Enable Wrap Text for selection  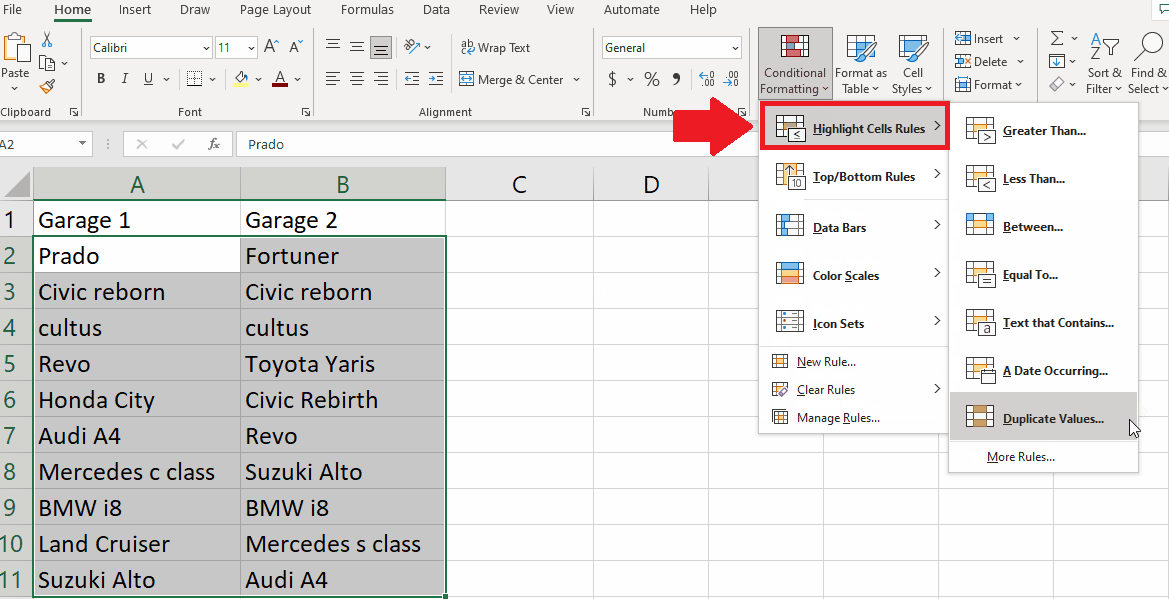coord(495,47)
